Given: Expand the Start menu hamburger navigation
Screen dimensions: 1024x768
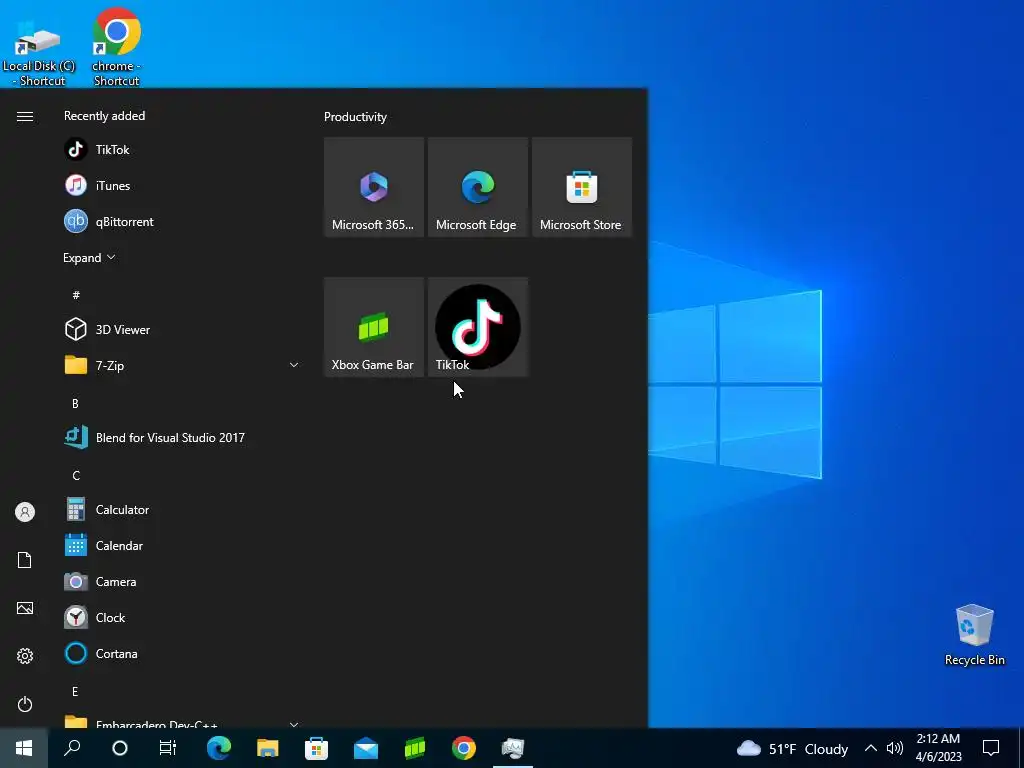Looking at the screenshot, I should 25,116.
